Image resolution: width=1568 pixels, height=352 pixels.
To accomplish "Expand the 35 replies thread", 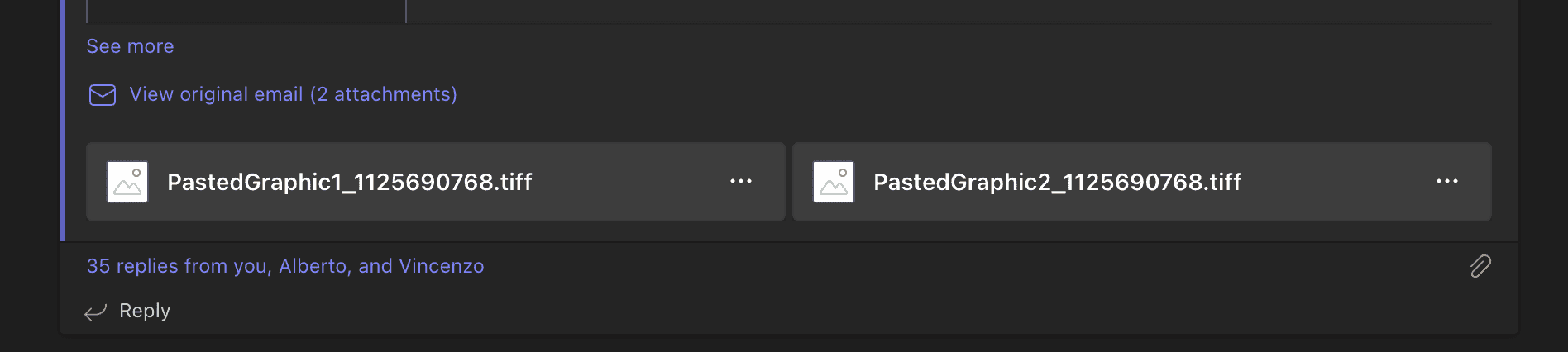I will 284,266.
